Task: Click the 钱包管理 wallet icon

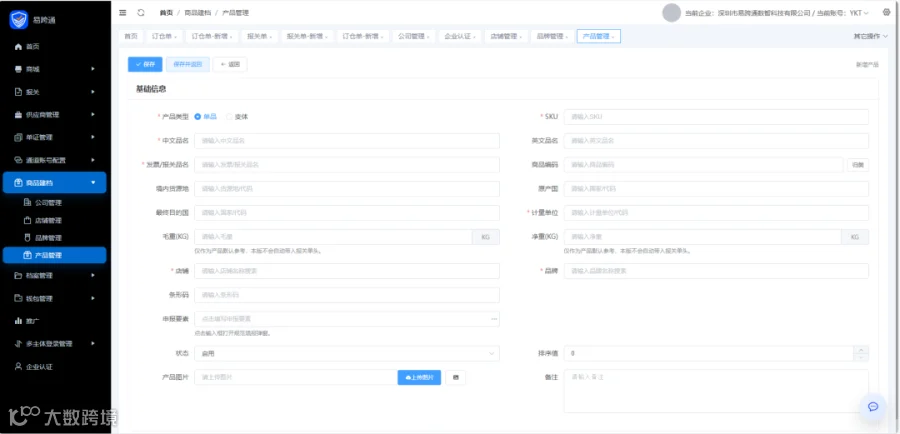Action: coord(18,299)
